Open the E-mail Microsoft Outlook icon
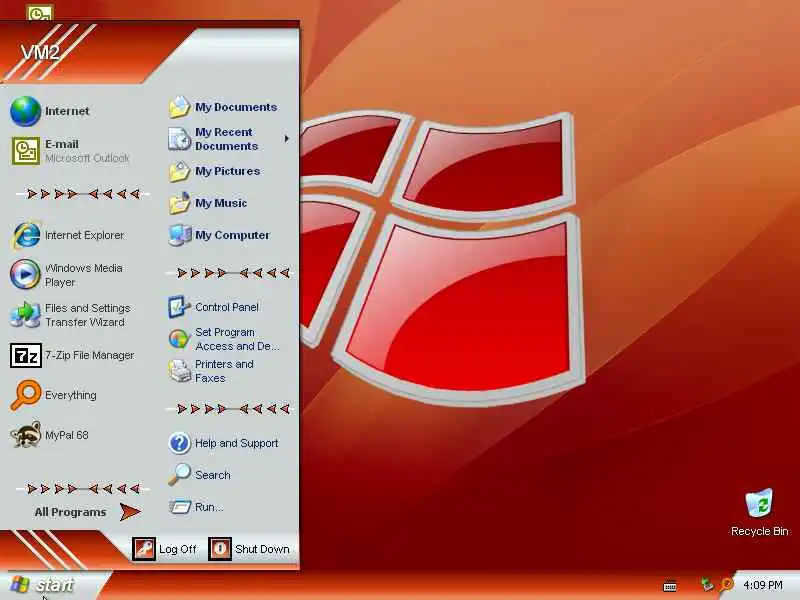800x600 pixels. [26, 151]
